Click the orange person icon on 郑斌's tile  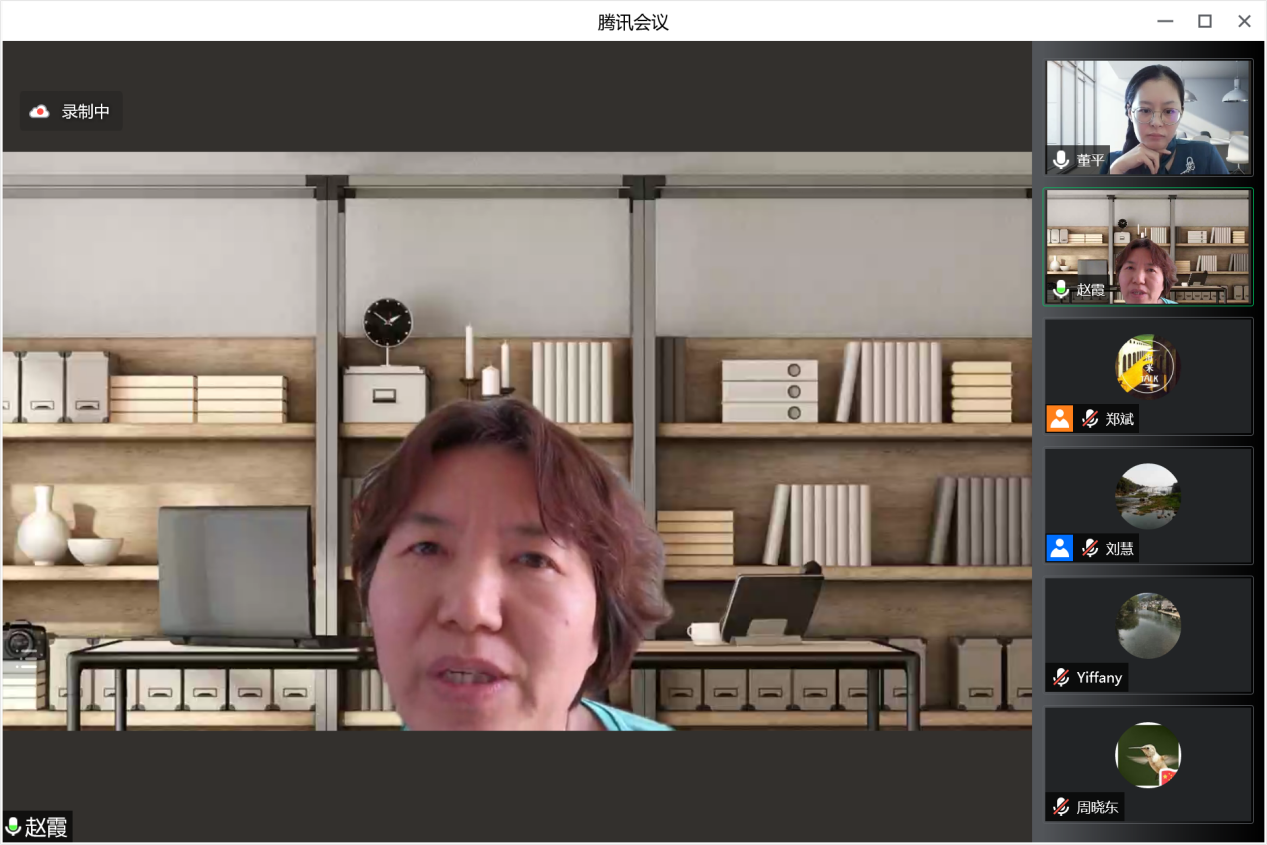pyautogui.click(x=1060, y=418)
